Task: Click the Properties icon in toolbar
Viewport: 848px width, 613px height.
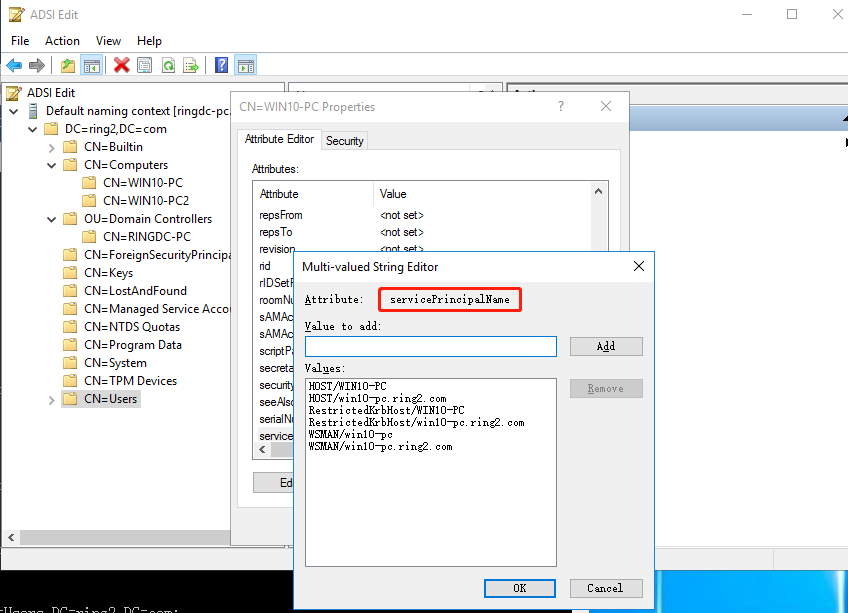Action: point(145,65)
